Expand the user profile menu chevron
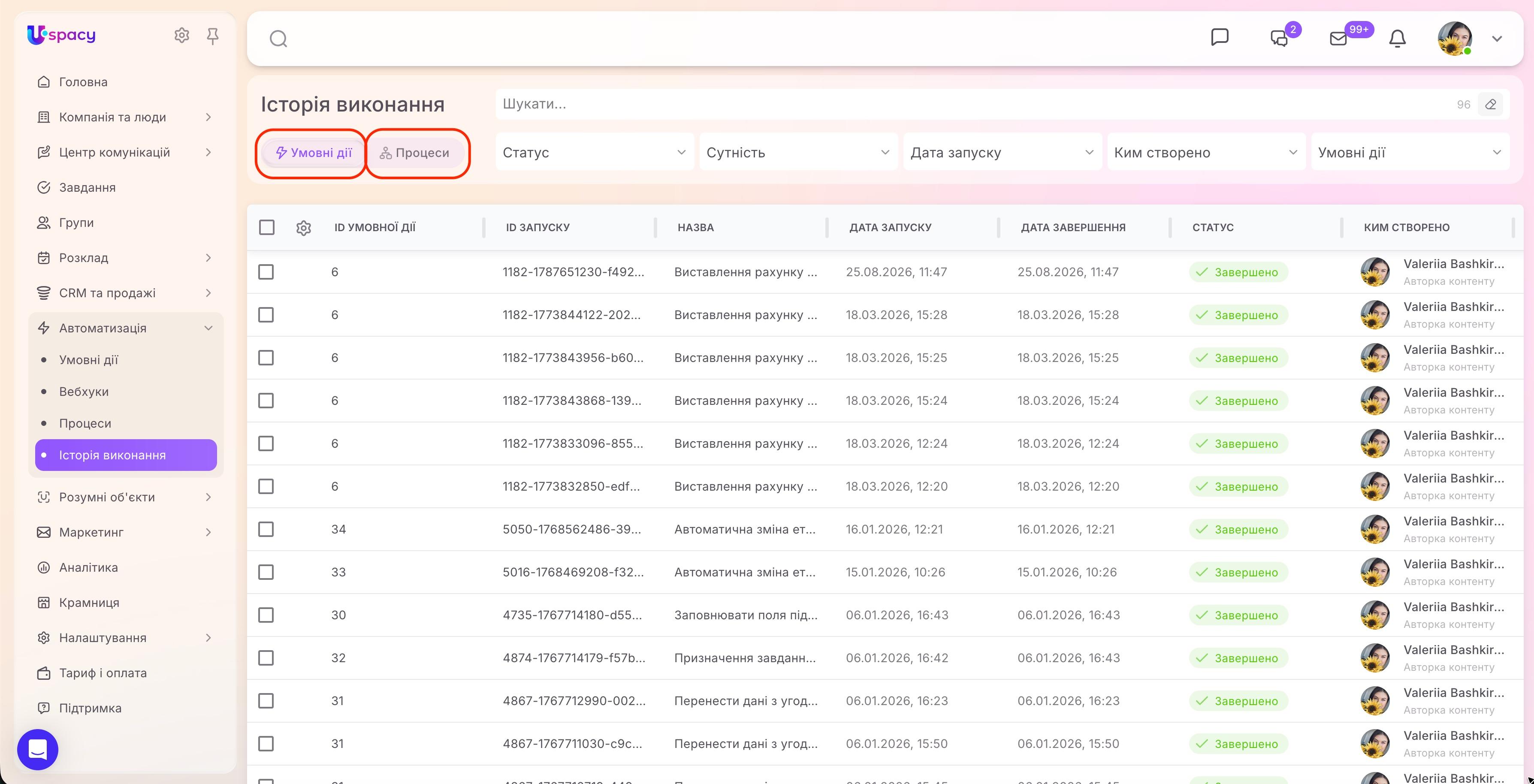Screen dimensions: 1534x784 click(x=1497, y=39)
